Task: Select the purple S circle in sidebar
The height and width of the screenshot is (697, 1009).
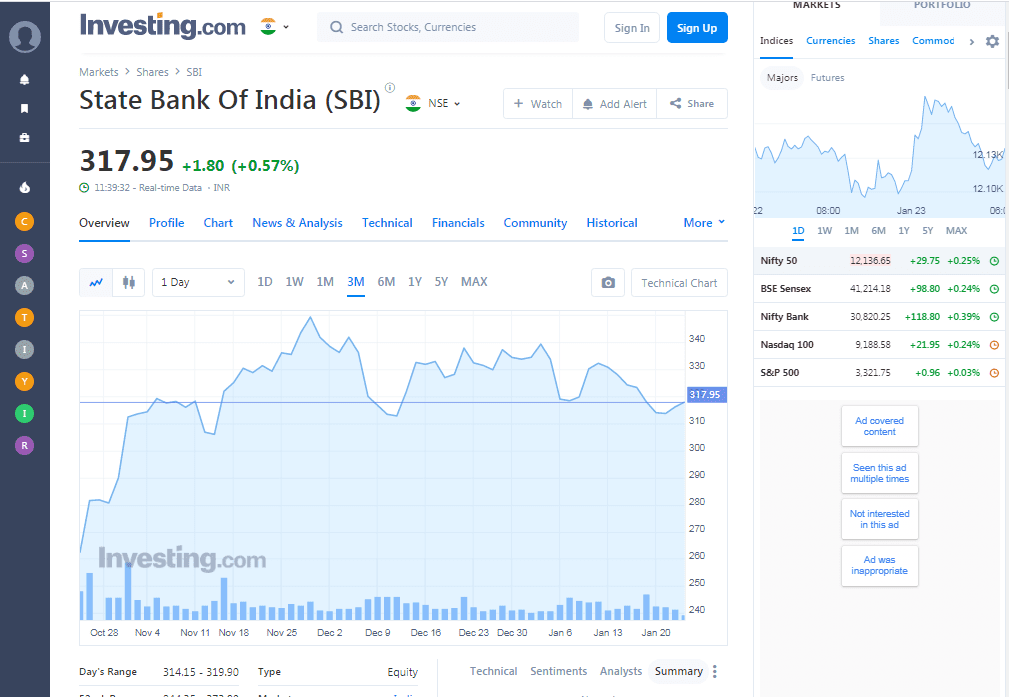Action: 24,254
